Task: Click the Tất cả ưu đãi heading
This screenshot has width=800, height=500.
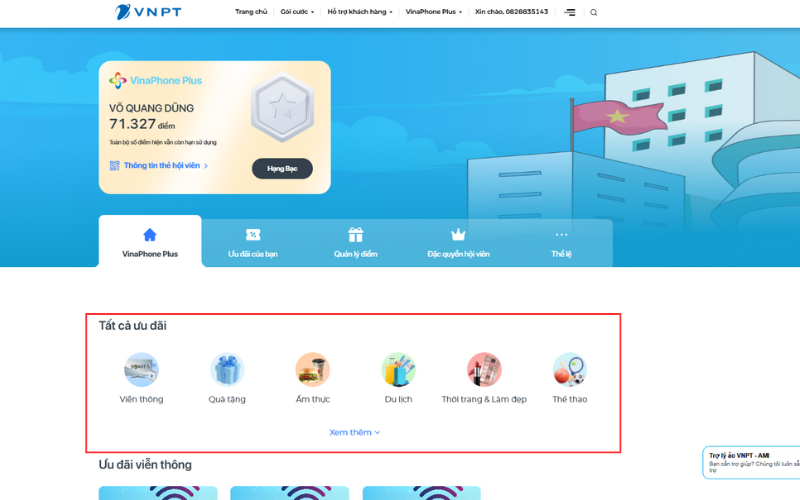Action: 133,326
